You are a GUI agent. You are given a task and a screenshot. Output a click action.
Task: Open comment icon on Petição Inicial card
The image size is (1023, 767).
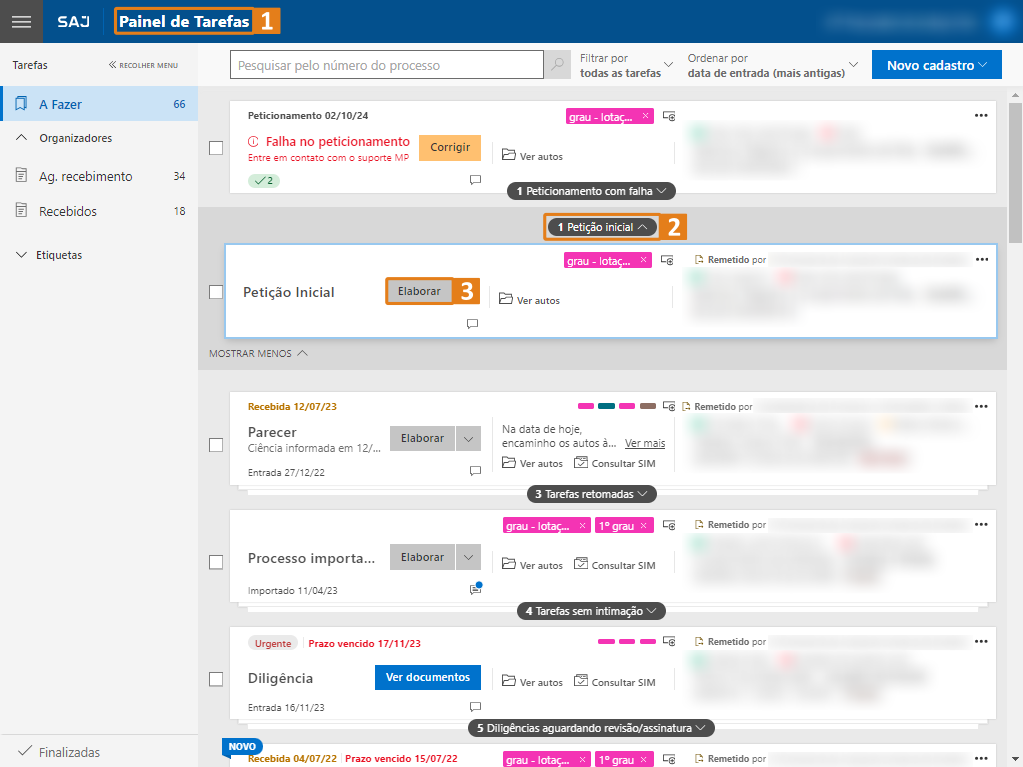click(472, 324)
